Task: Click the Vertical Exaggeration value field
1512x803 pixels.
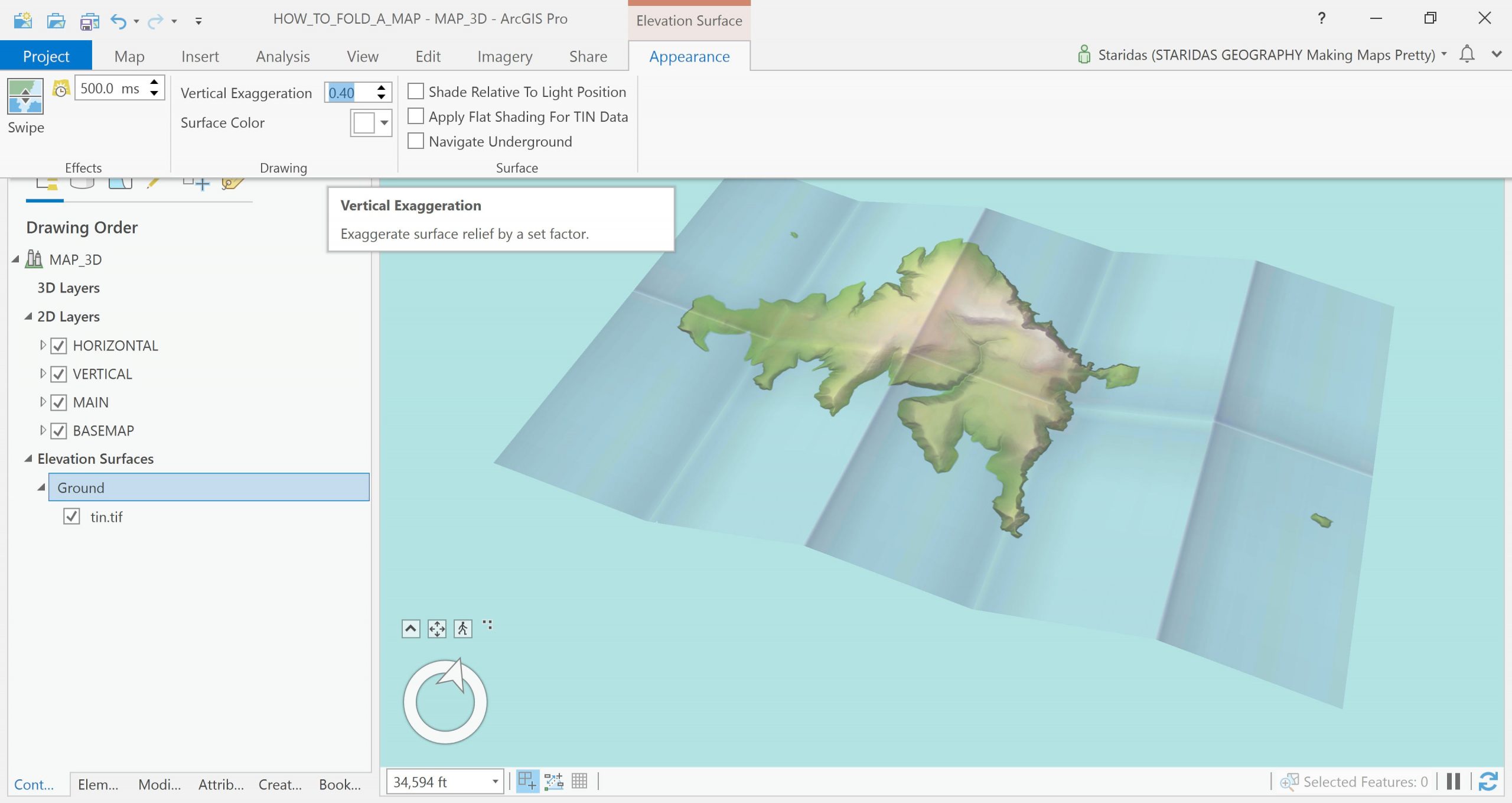Action: tap(350, 93)
